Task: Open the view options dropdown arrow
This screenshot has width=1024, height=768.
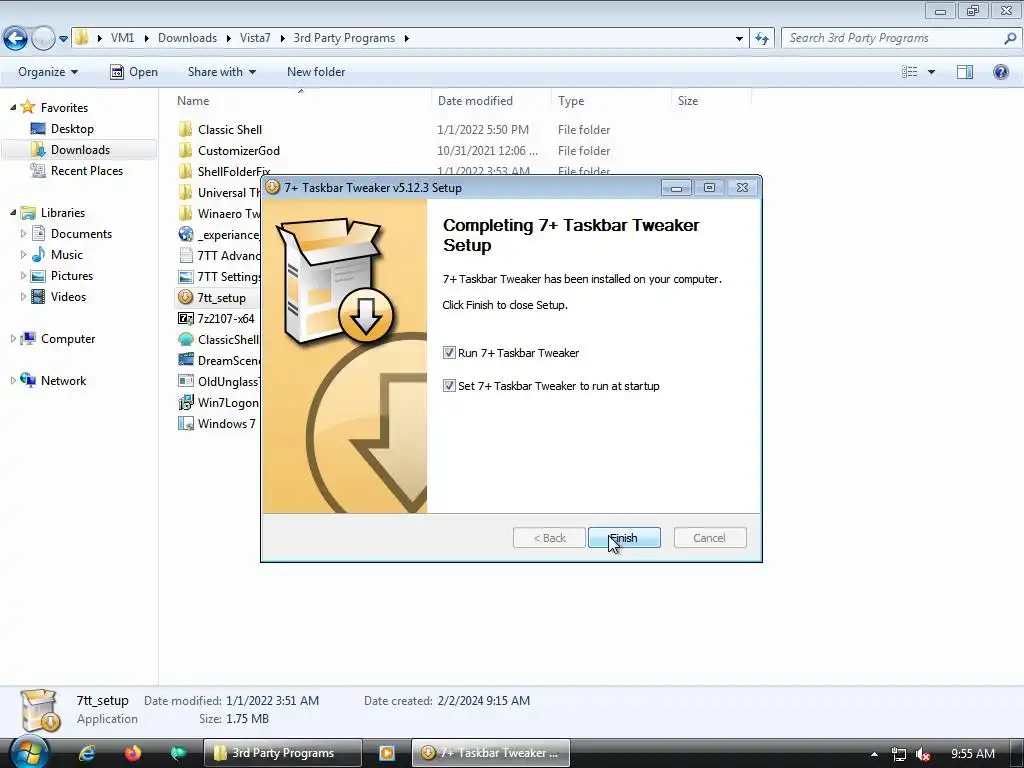Action: [931, 72]
